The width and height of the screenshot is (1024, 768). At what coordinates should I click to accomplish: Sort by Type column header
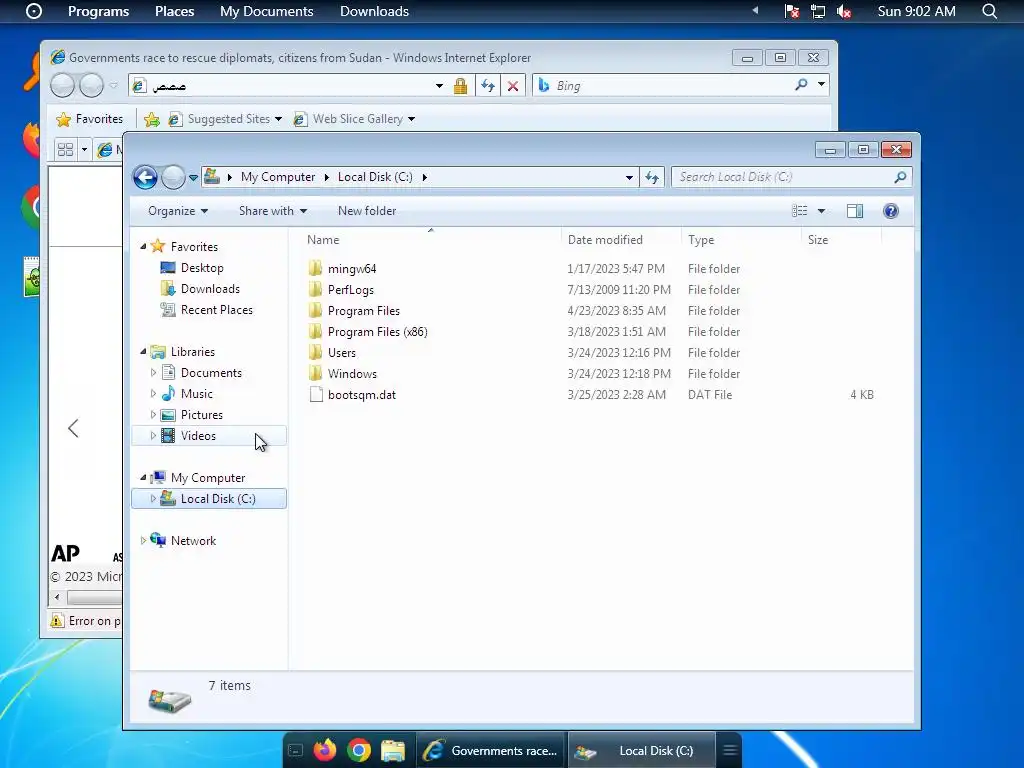tap(701, 240)
